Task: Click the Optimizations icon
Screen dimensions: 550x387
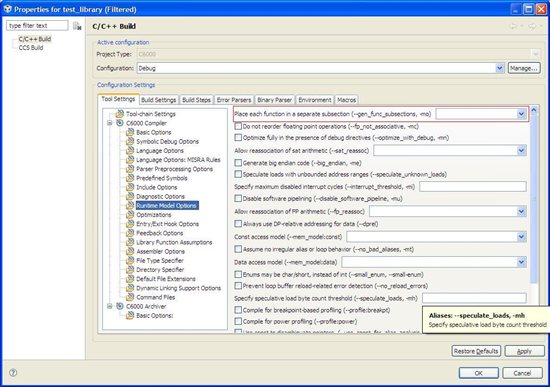Action: 130,214
